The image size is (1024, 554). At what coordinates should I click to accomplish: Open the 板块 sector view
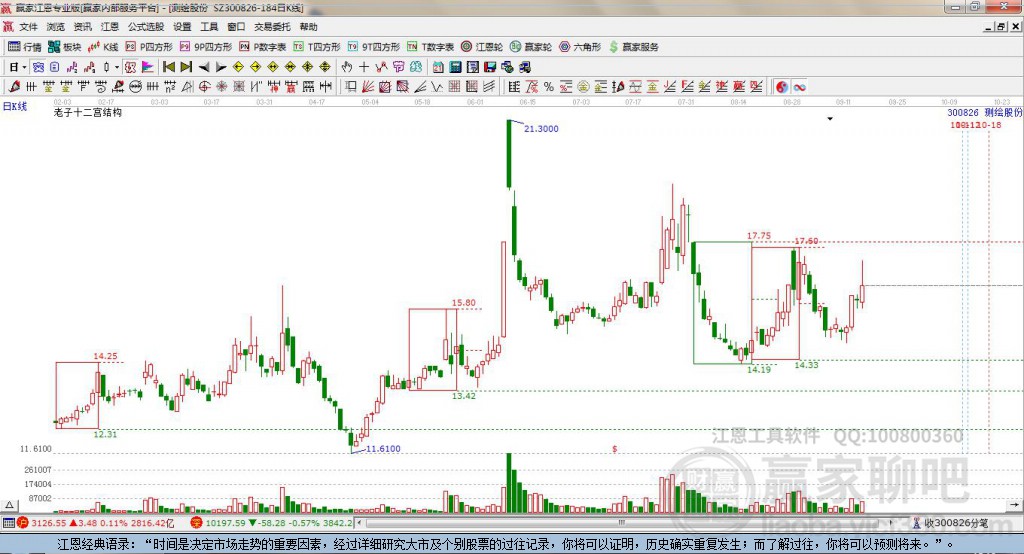click(x=65, y=47)
